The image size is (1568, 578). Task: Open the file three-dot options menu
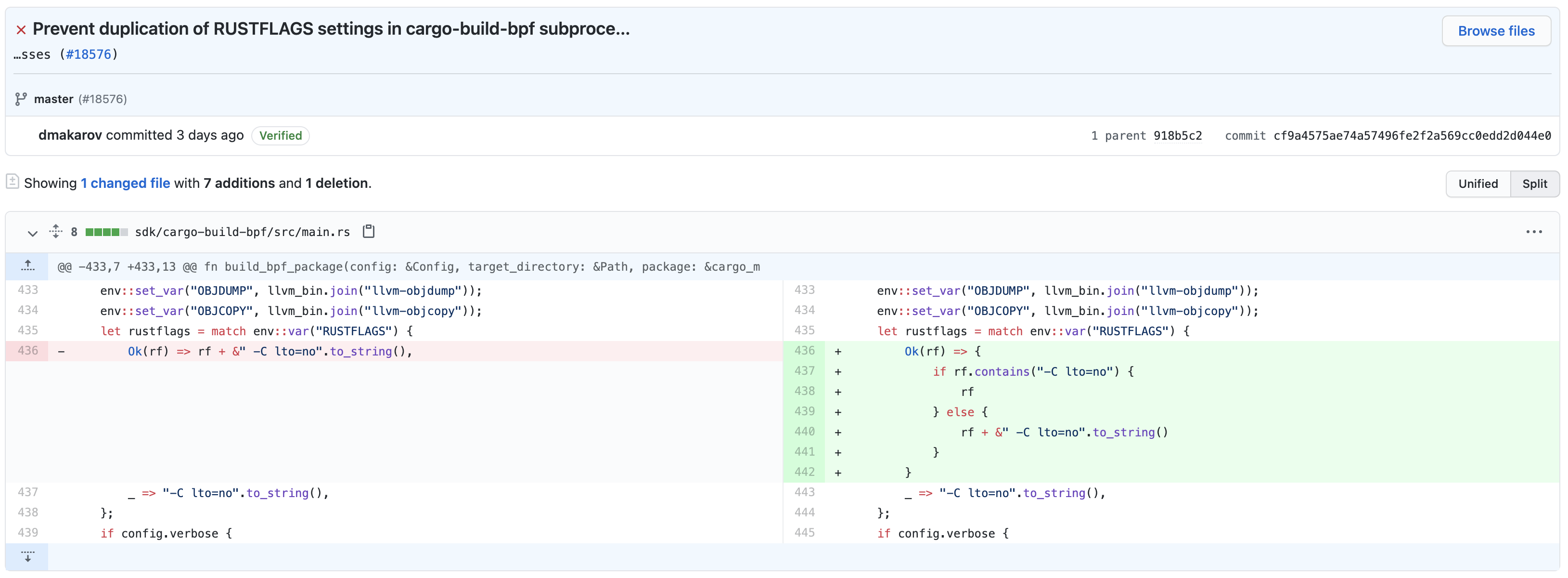click(1533, 232)
